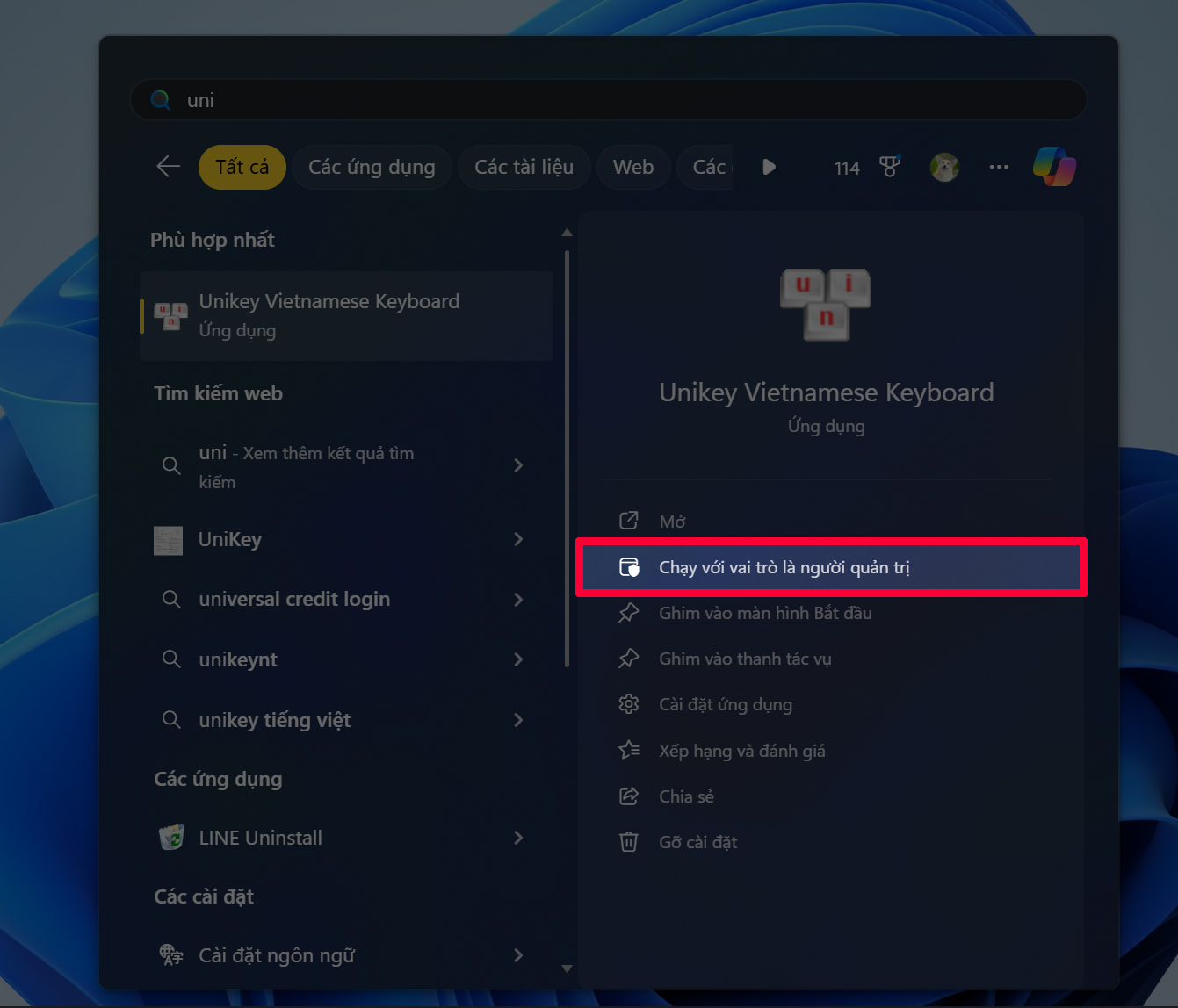The height and width of the screenshot is (1008, 1178).
Task: Open the user profile avatar
Action: coord(944,167)
